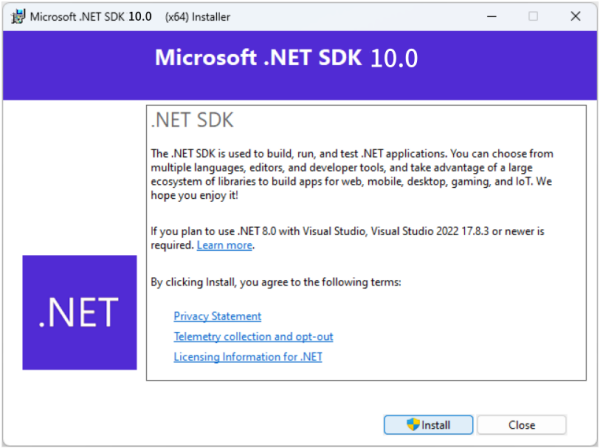Viewport: 600px width, 448px height.
Task: Close the installer with the title bar X
Action: [x=575, y=16]
